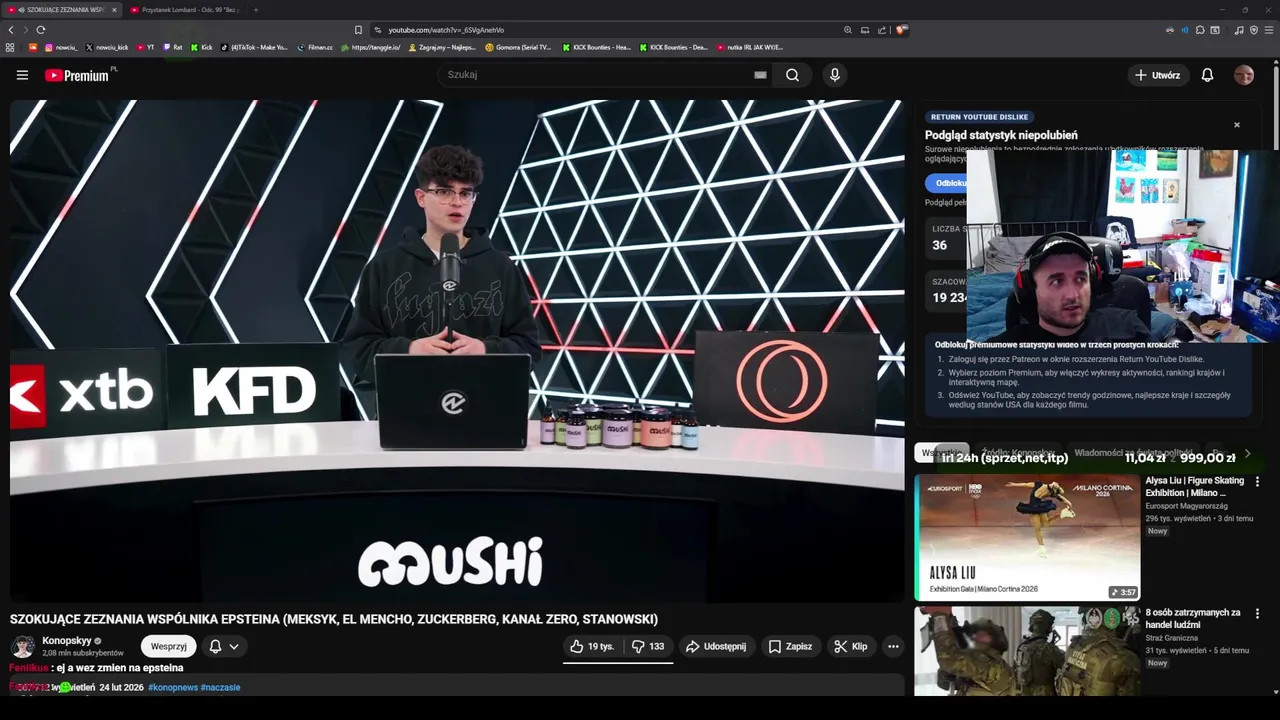Open the Rat Twitch bookmark
Image resolution: width=1280 pixels, height=720 pixels.
[x=173, y=47]
